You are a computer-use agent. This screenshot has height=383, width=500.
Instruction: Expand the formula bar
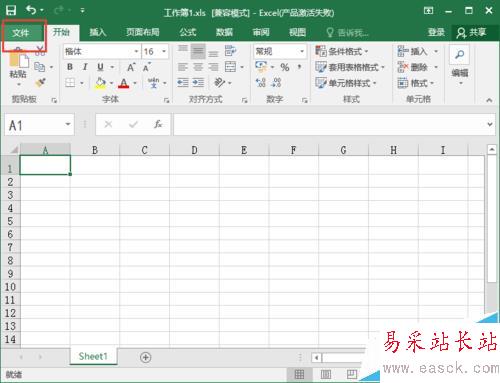point(490,124)
